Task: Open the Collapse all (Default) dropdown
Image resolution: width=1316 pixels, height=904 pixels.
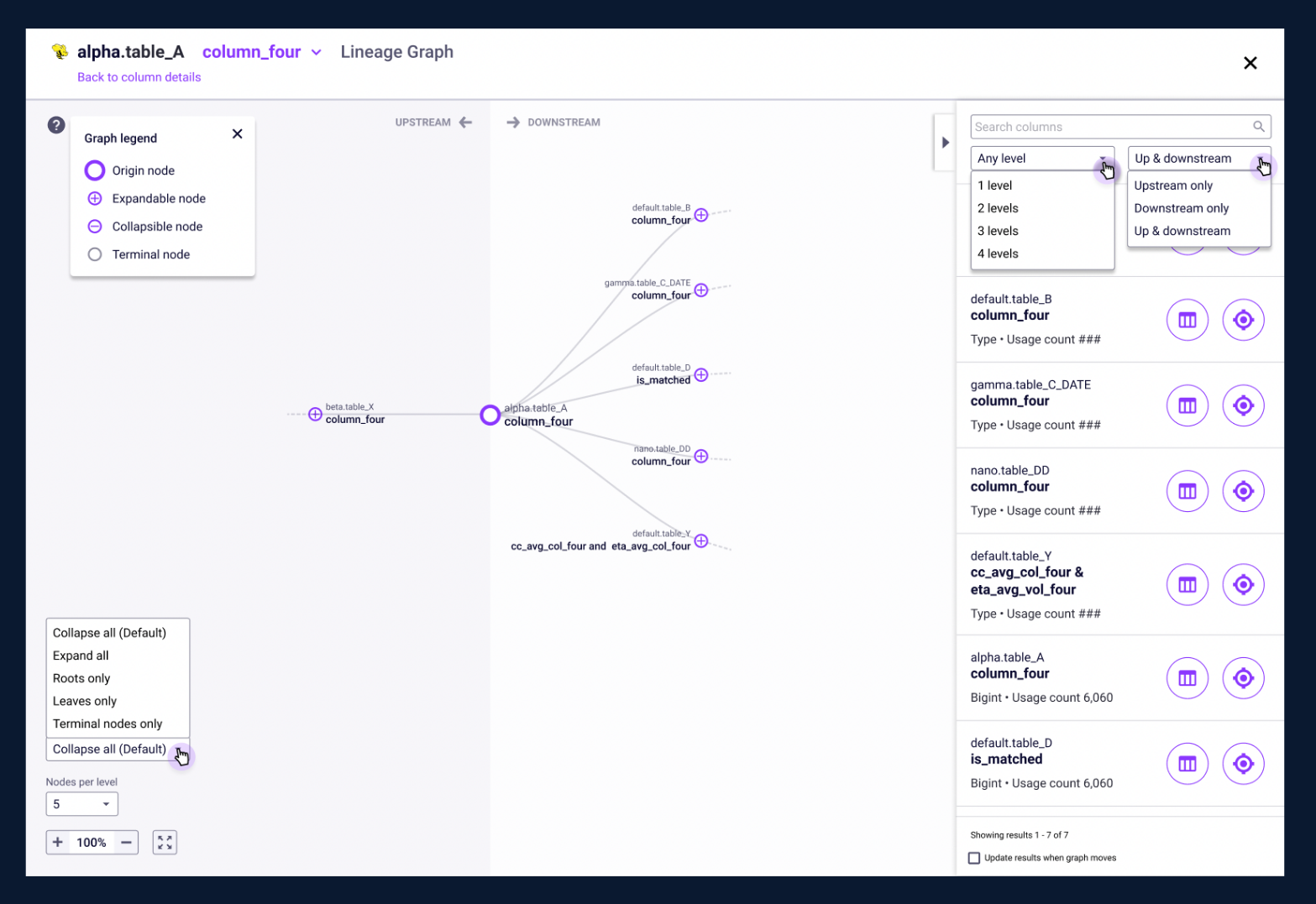Action: [x=118, y=750]
